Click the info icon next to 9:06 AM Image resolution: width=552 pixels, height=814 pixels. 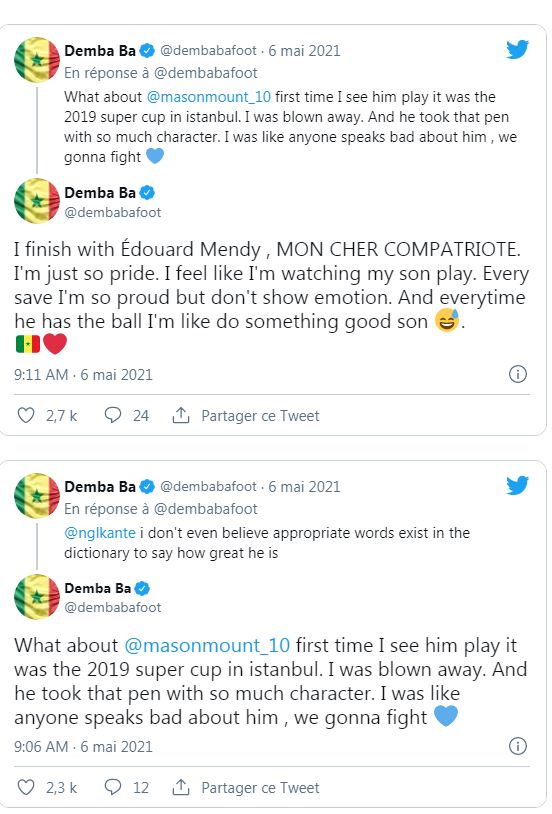pyautogui.click(x=517, y=746)
